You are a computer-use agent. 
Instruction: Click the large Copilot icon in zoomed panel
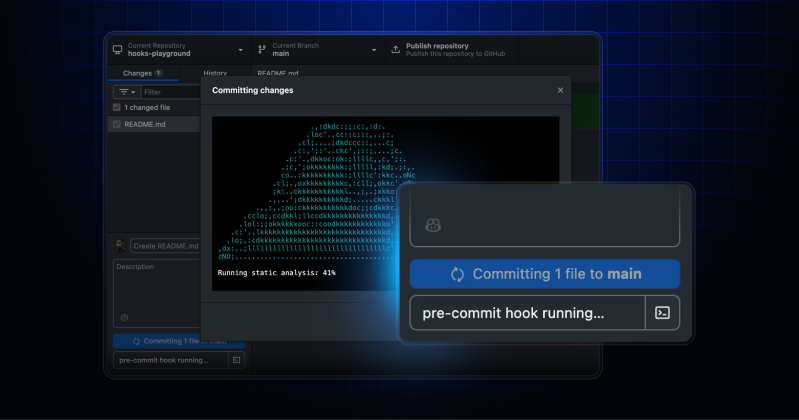[433, 225]
